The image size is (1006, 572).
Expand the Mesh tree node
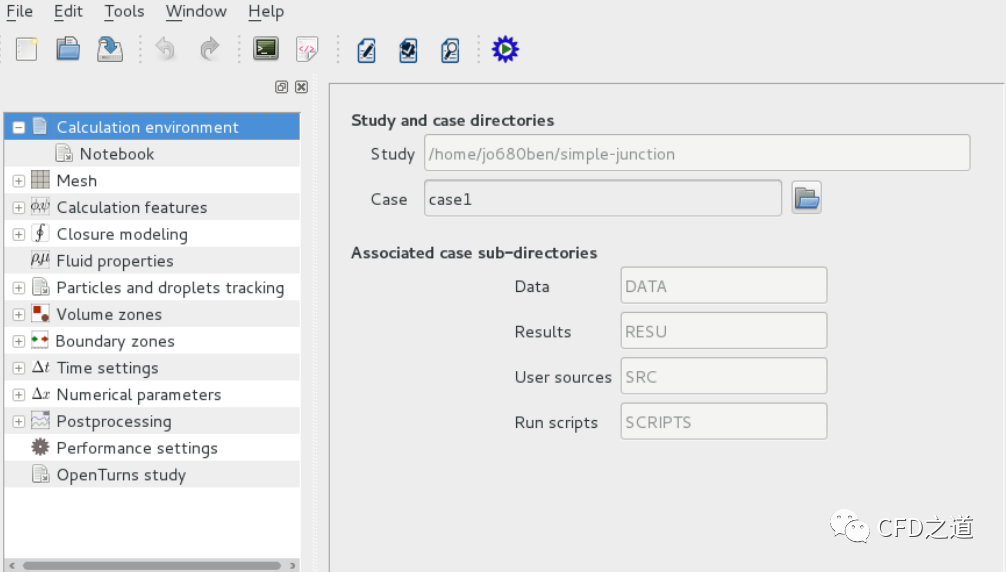pos(18,181)
